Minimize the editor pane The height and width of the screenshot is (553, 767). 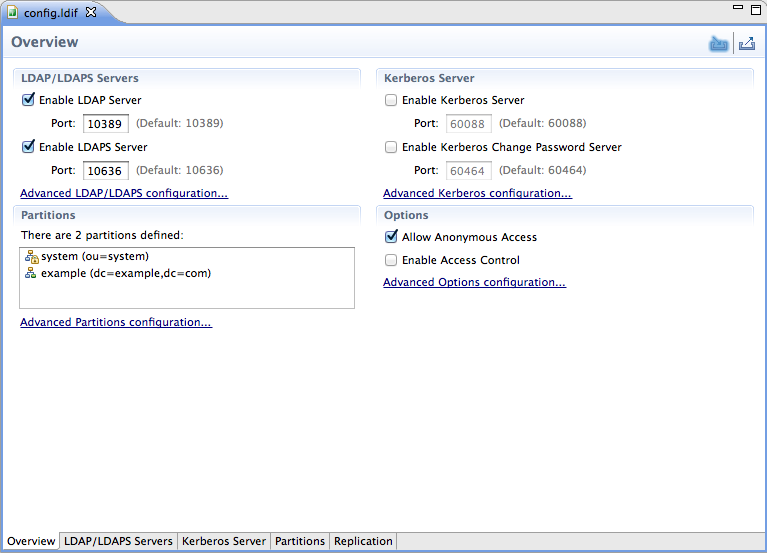click(737, 8)
